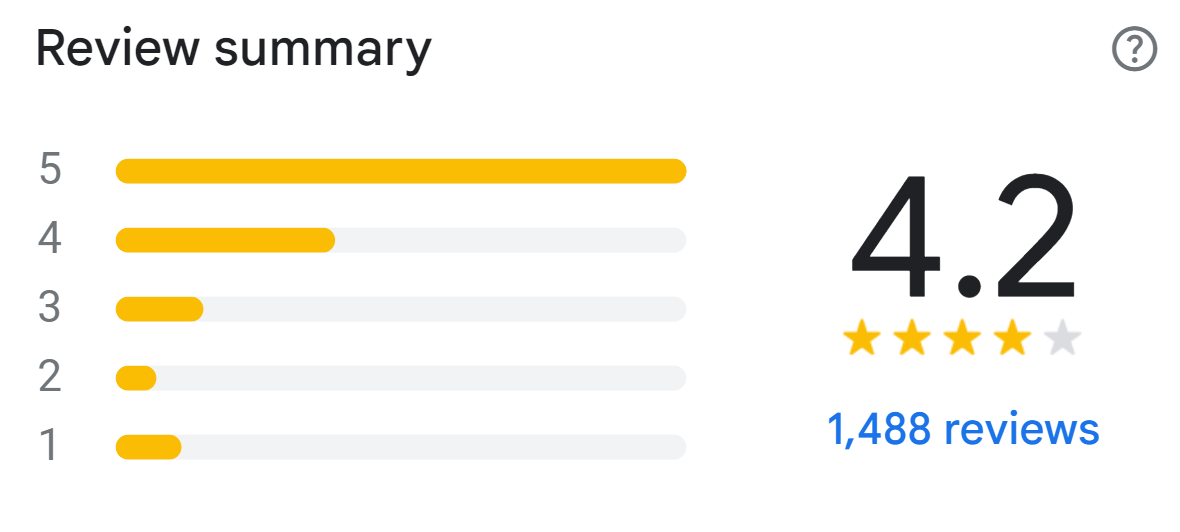Select the 5-star rating bar
This screenshot has height=532, width=1180.
[x=400, y=171]
